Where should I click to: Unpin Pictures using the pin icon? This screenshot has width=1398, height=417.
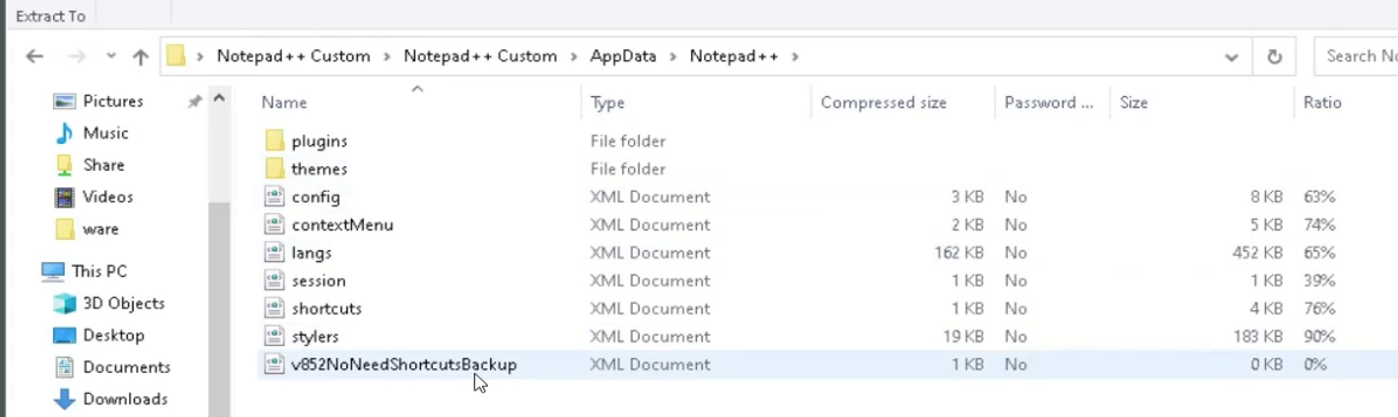click(x=195, y=102)
